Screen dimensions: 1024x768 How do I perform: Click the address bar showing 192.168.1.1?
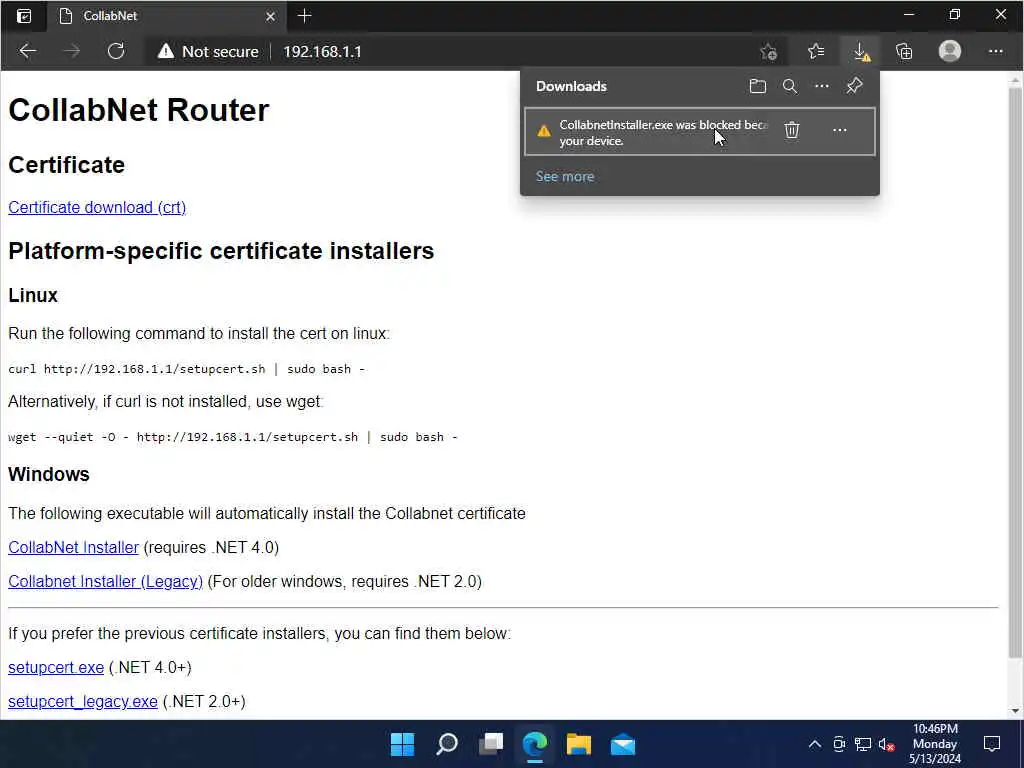322,51
